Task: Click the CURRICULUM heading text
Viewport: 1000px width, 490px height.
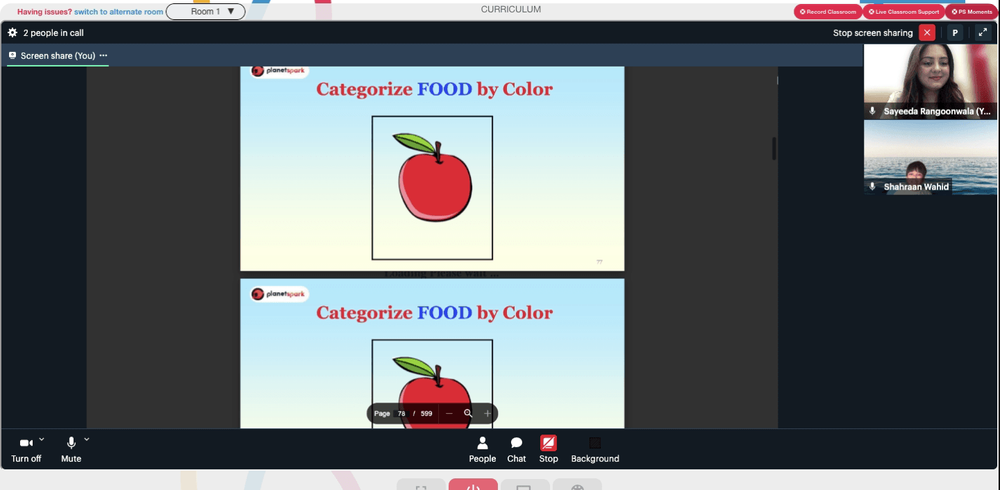Action: coord(511,10)
